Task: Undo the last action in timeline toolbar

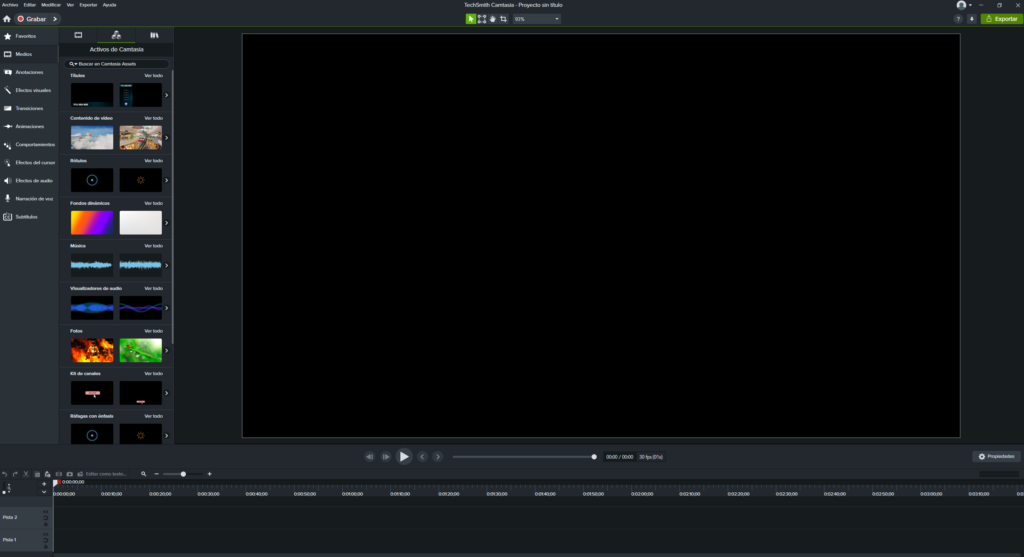Action: pyautogui.click(x=5, y=474)
